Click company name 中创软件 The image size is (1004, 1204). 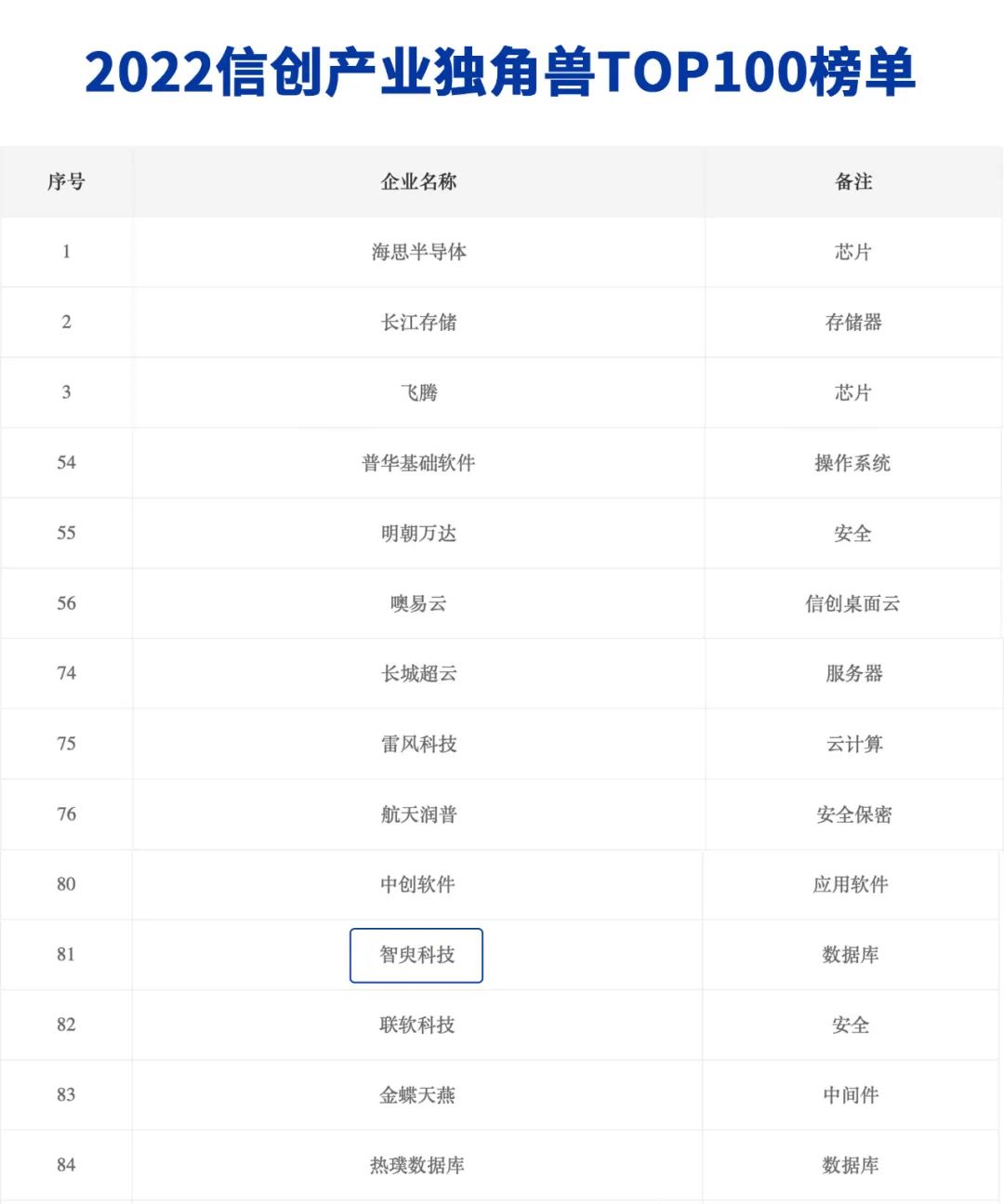[416, 884]
